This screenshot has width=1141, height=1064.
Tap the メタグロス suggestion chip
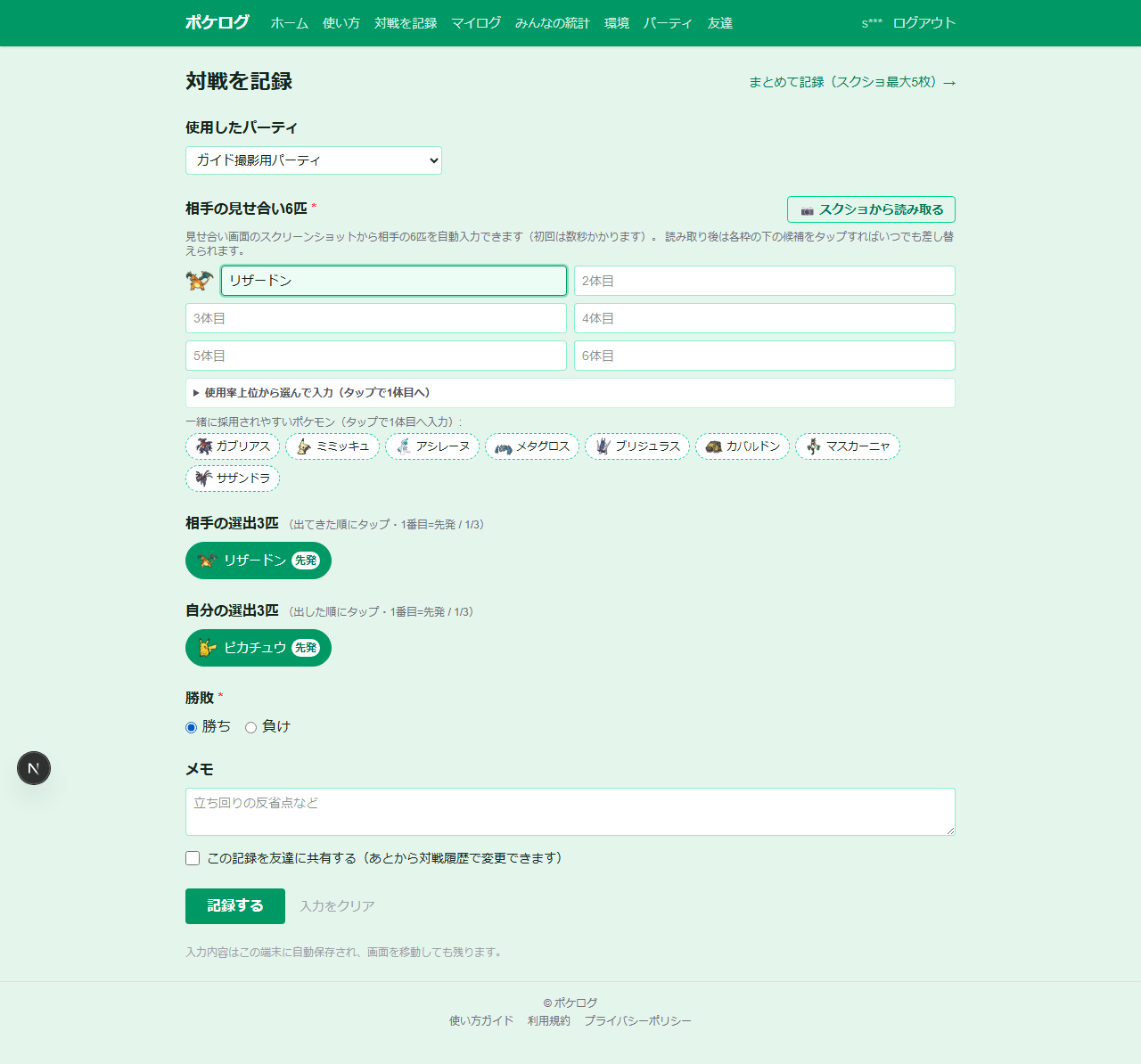coord(532,446)
